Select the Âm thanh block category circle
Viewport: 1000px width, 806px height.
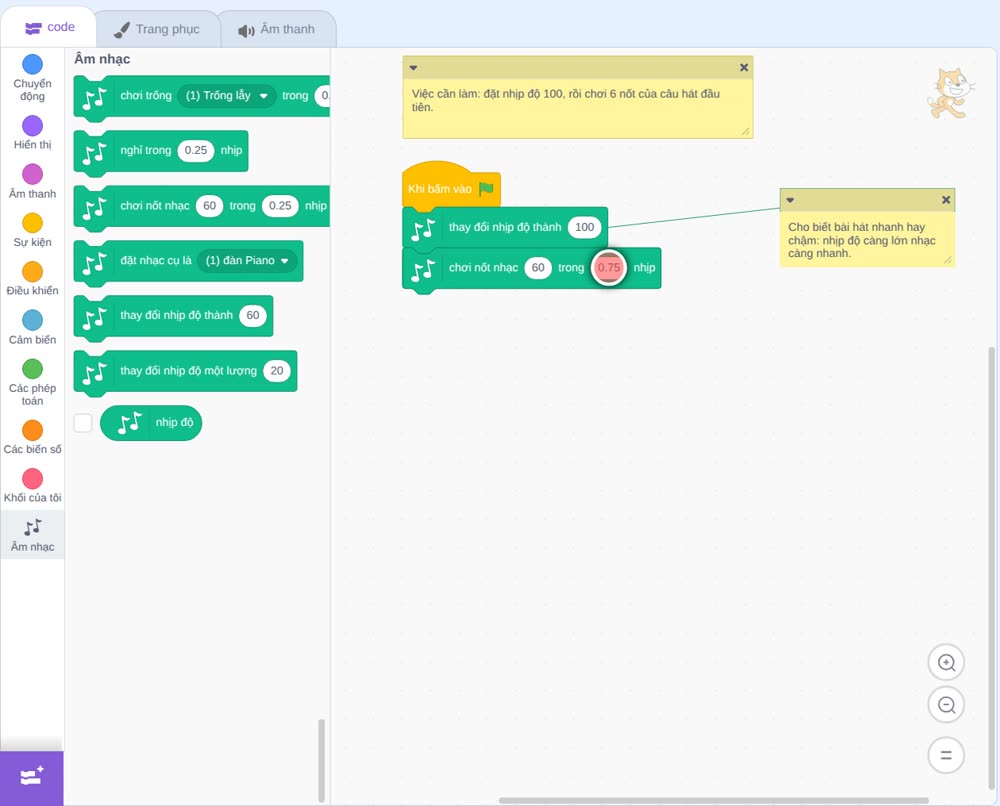[33, 174]
